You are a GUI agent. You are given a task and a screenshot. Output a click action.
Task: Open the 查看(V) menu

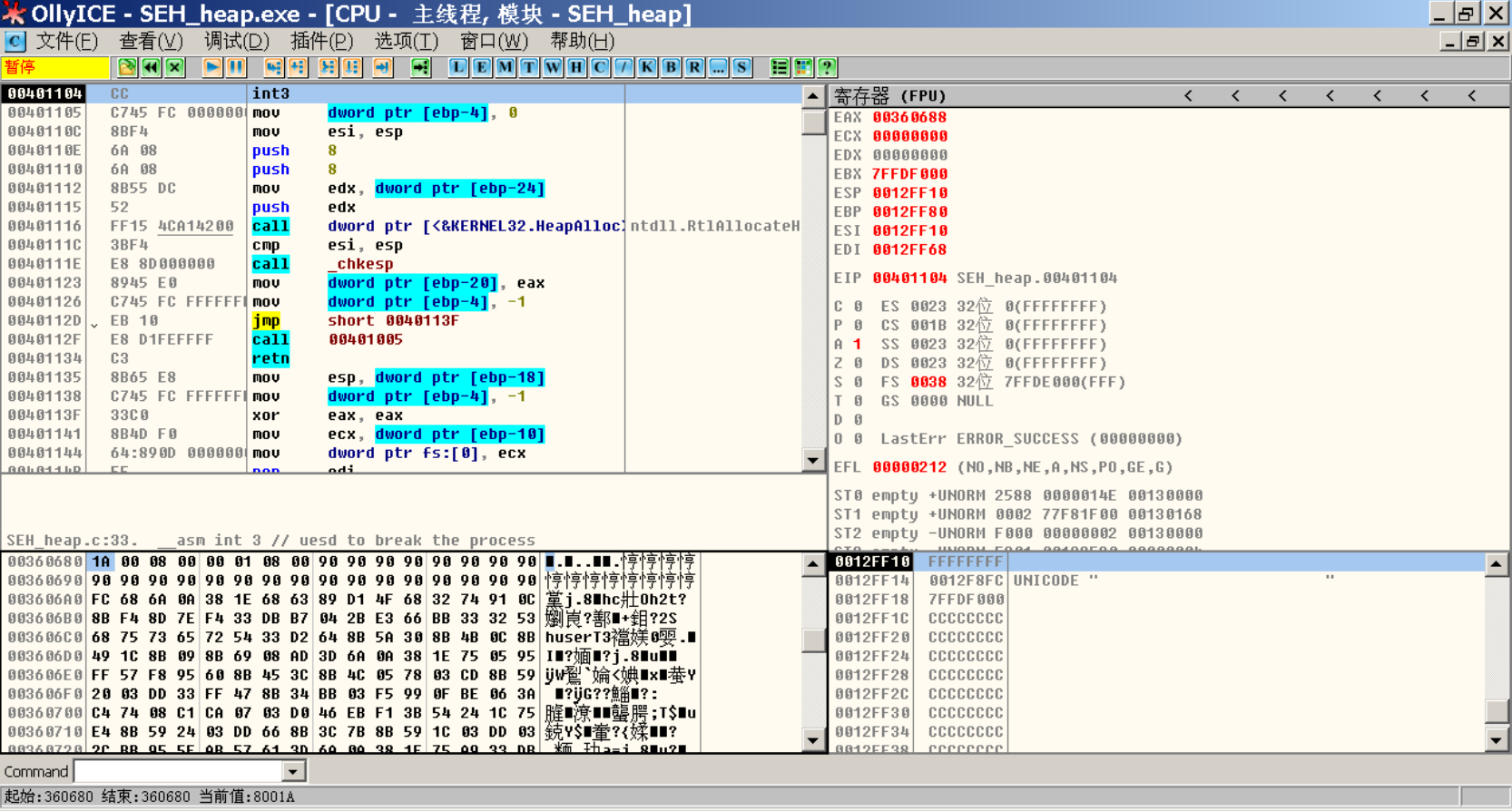click(151, 42)
